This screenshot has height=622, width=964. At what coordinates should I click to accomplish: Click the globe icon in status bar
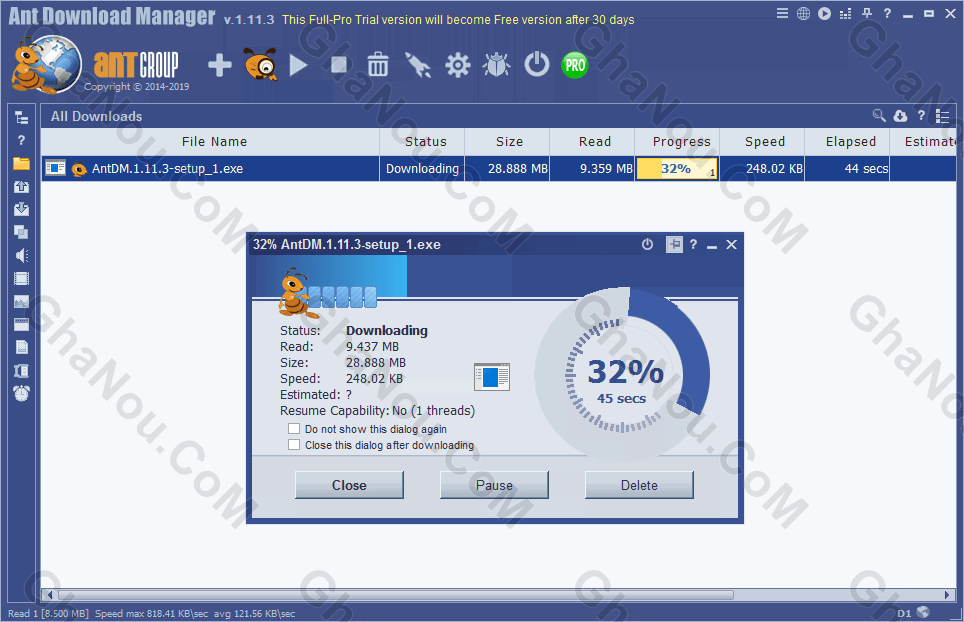(x=923, y=612)
